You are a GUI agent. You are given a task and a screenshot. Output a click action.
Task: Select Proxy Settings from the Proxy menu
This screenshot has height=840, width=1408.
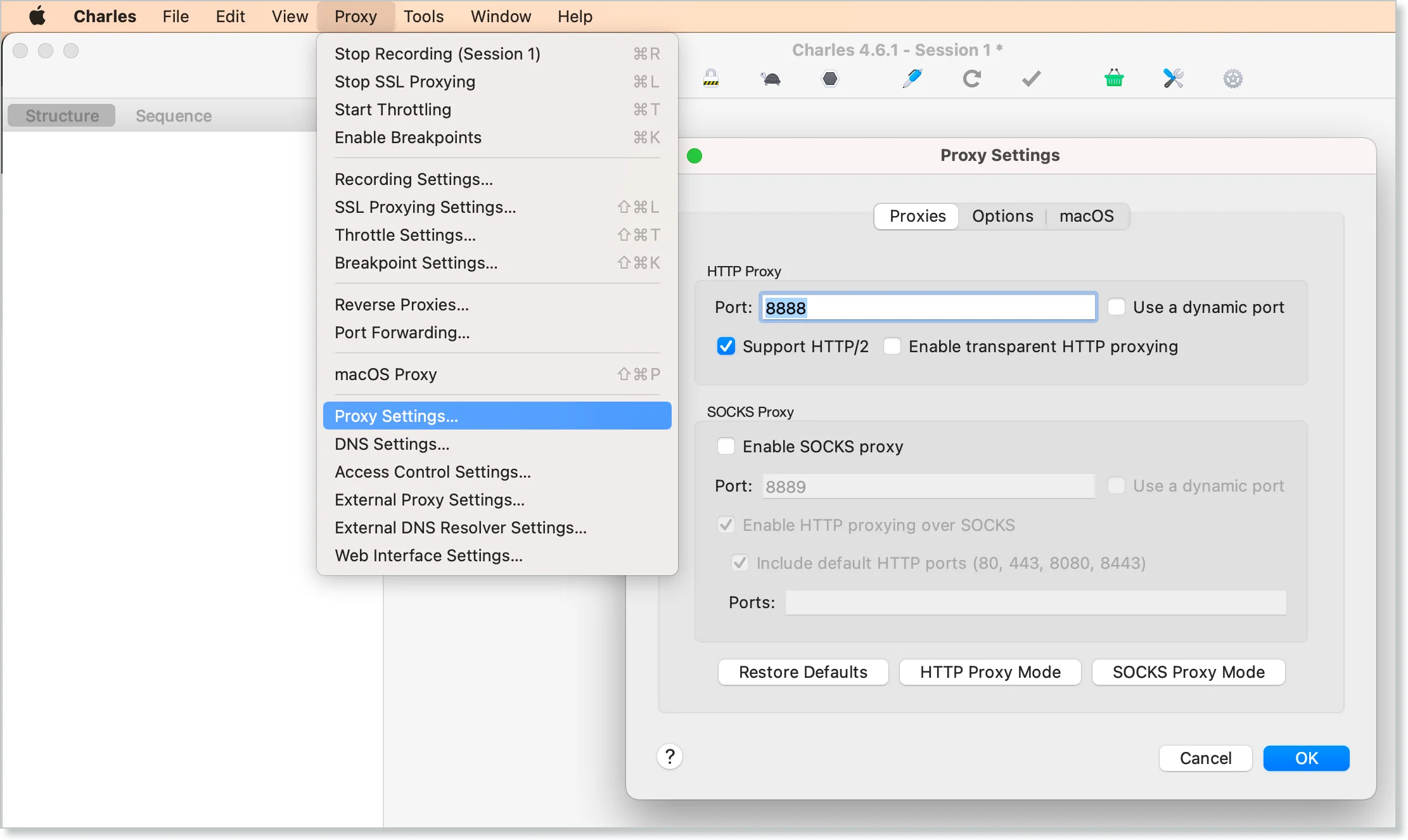click(x=396, y=416)
